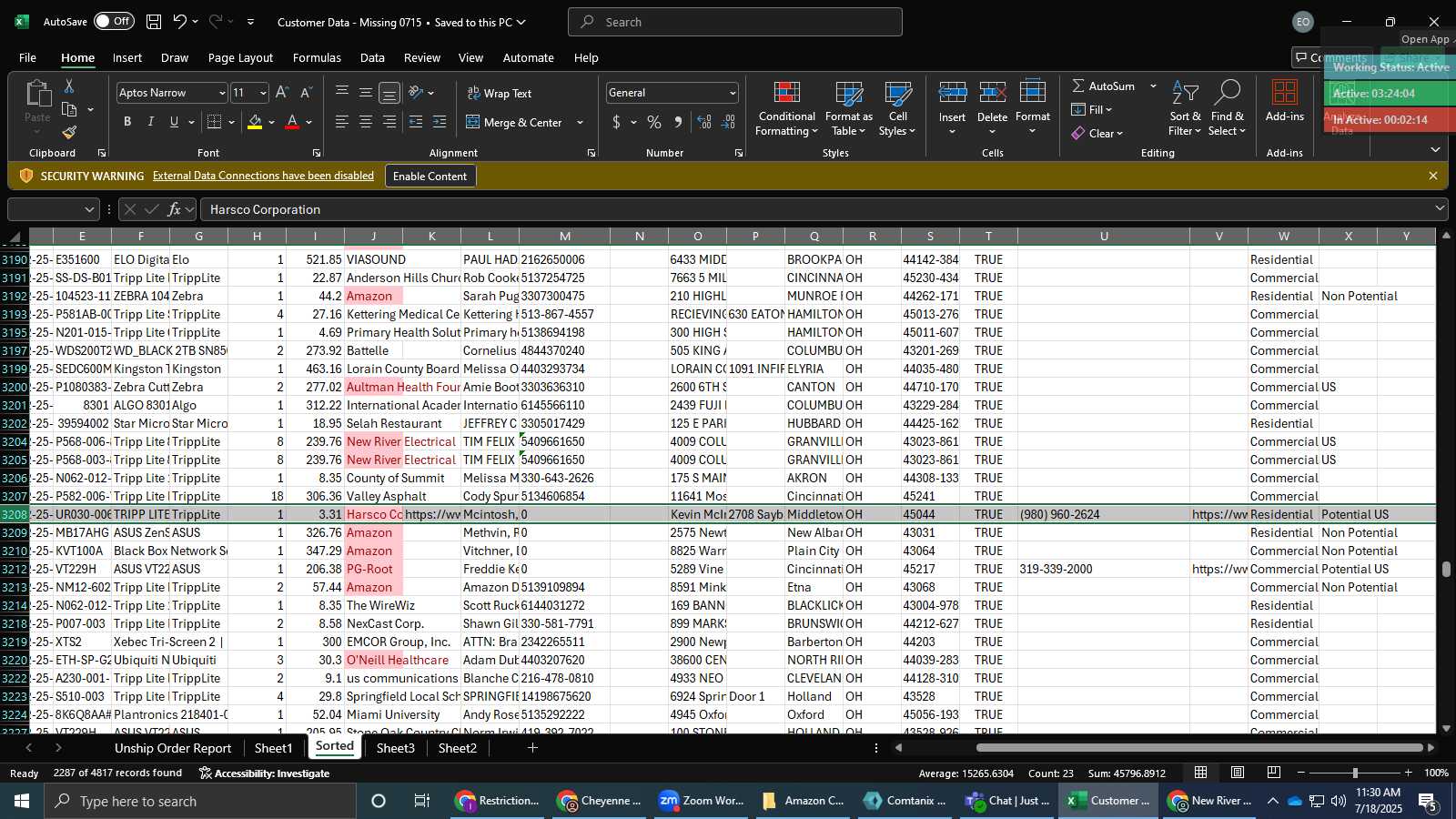Click the zoom slider handle
Image resolution: width=1456 pixels, height=819 pixels.
pyautogui.click(x=1355, y=773)
